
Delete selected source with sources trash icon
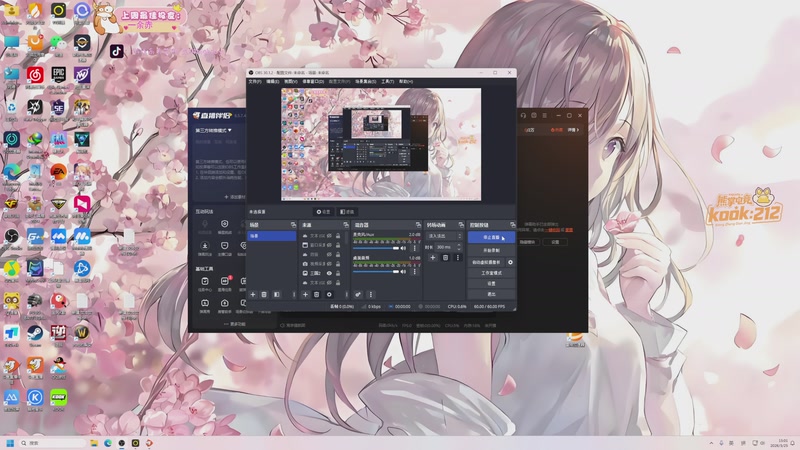316,294
